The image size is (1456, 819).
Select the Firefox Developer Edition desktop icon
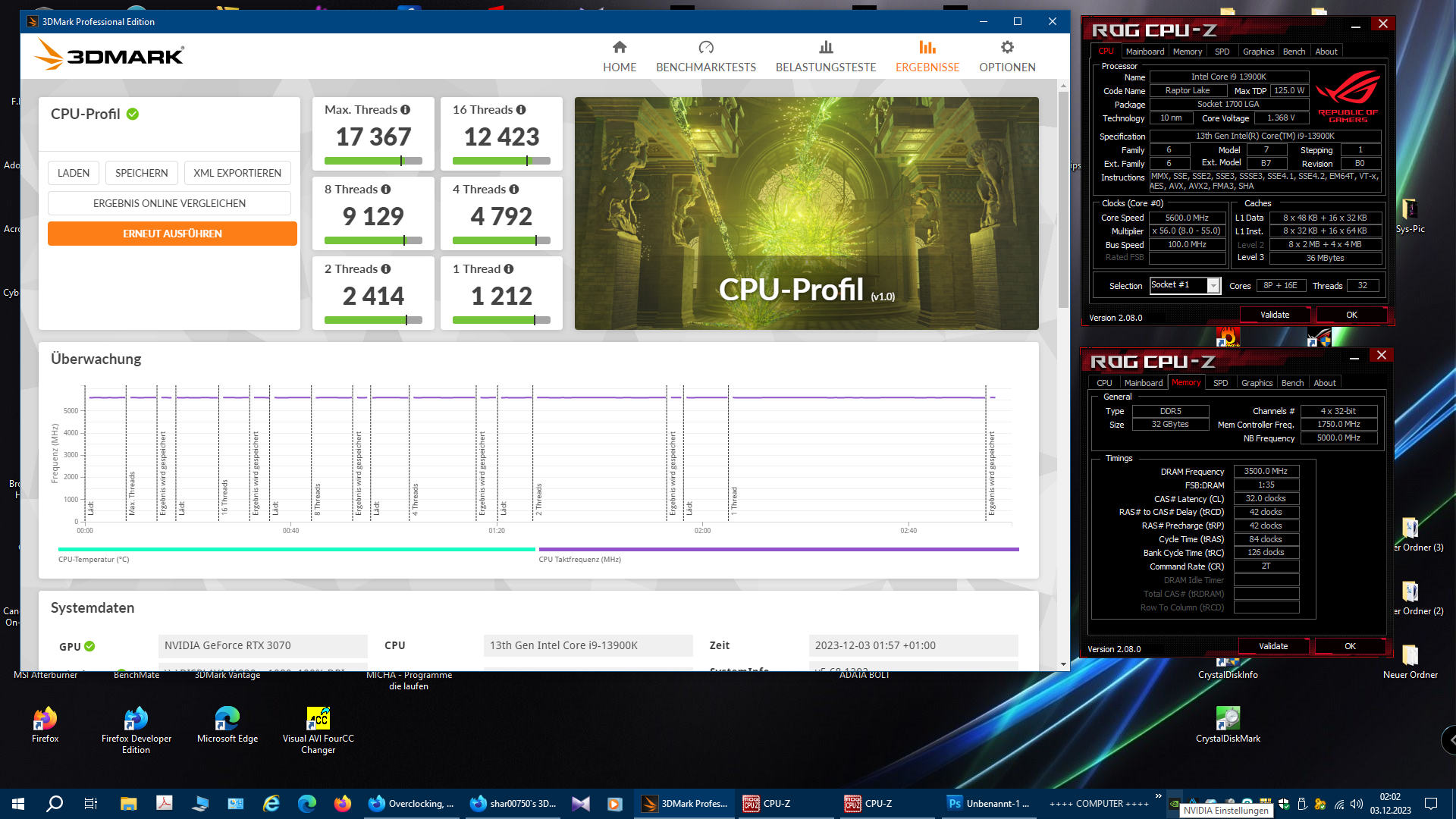tap(136, 730)
